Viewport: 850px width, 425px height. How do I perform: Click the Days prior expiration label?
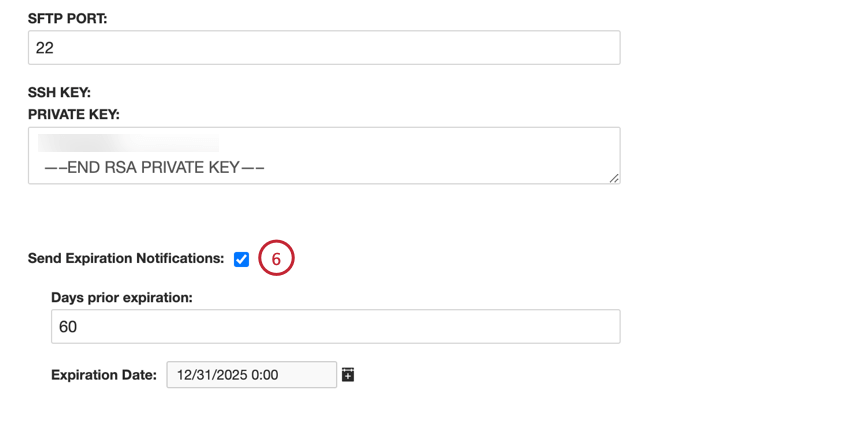pyautogui.click(x=122, y=298)
